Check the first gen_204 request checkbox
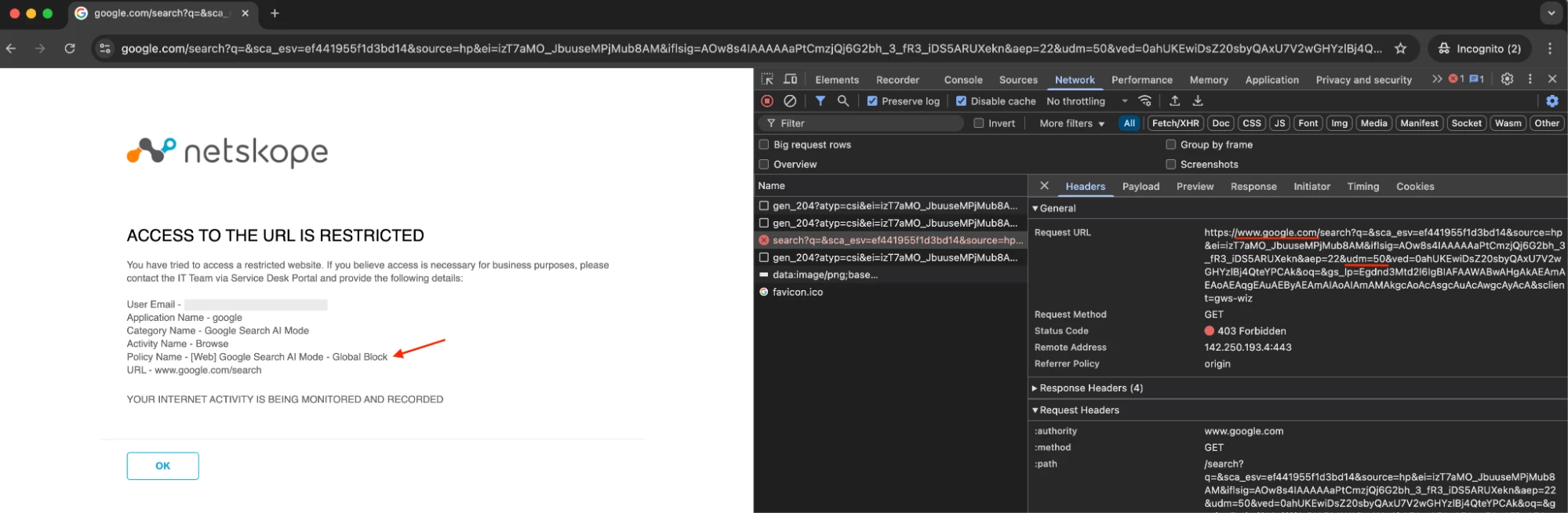Viewport: 1568px width, 513px height. point(764,206)
